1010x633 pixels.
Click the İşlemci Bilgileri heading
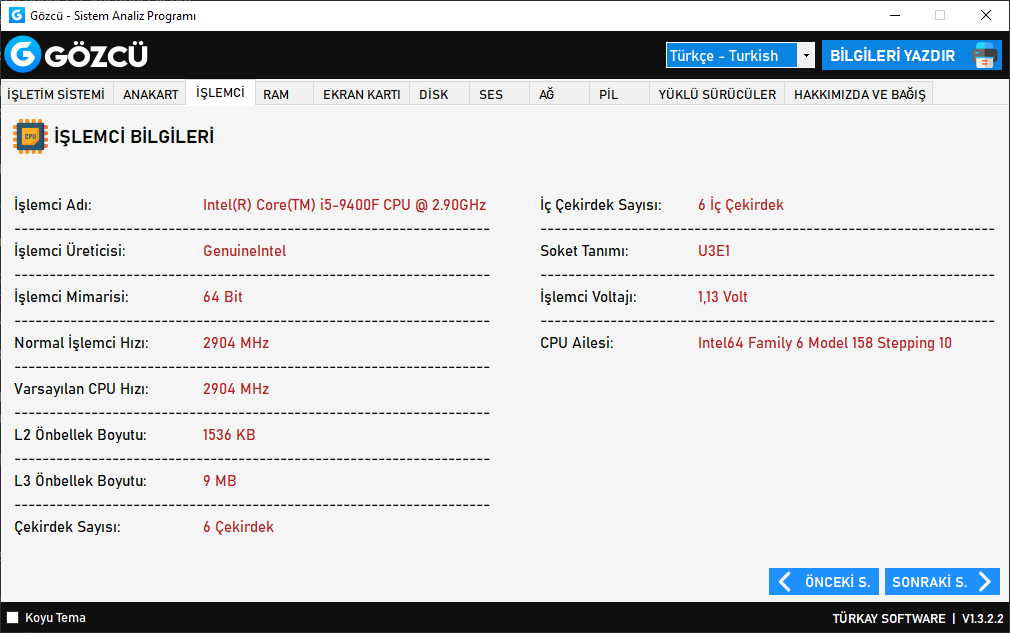(x=134, y=137)
